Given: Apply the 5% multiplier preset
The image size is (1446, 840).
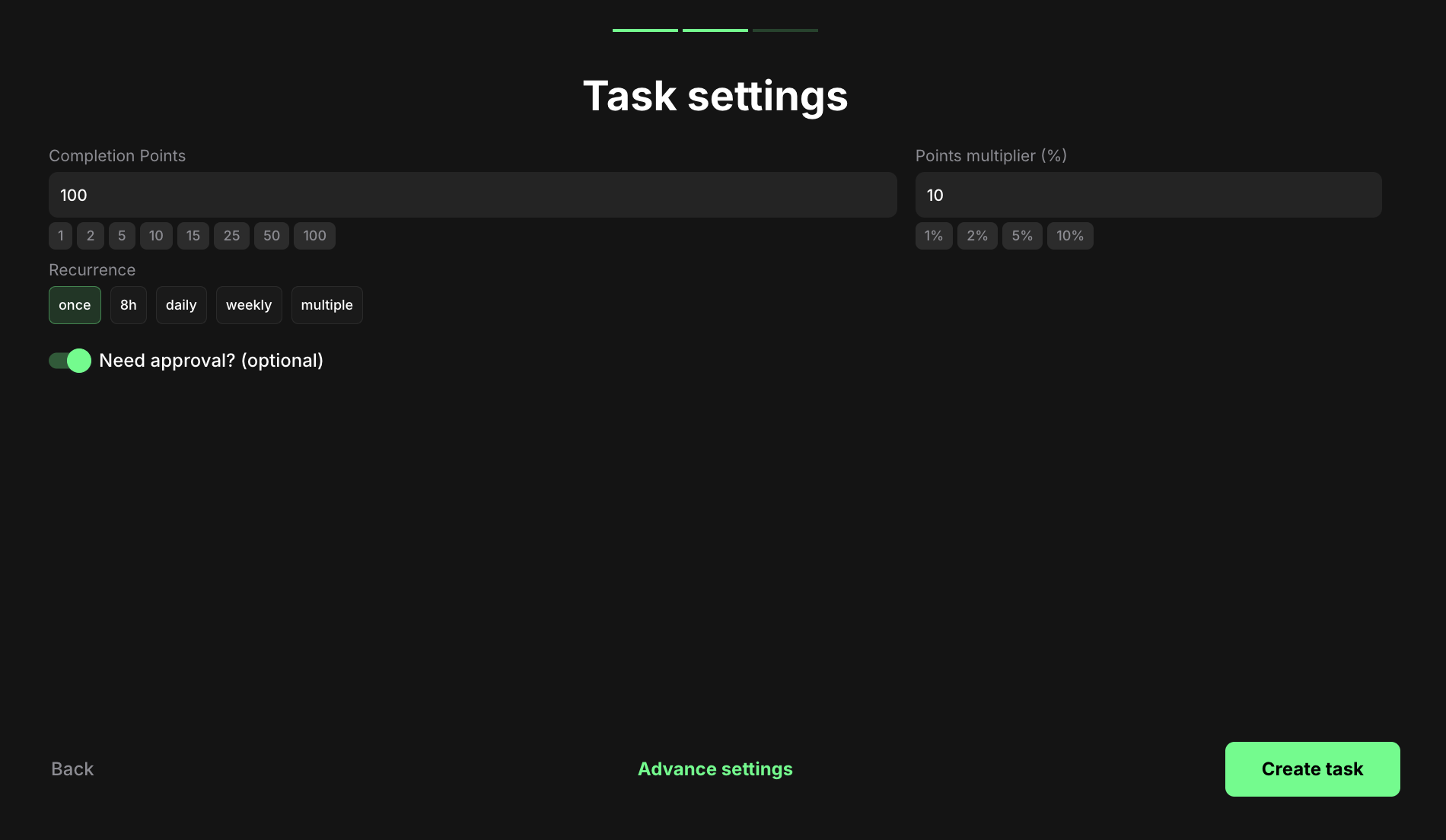Looking at the screenshot, I should [1022, 236].
